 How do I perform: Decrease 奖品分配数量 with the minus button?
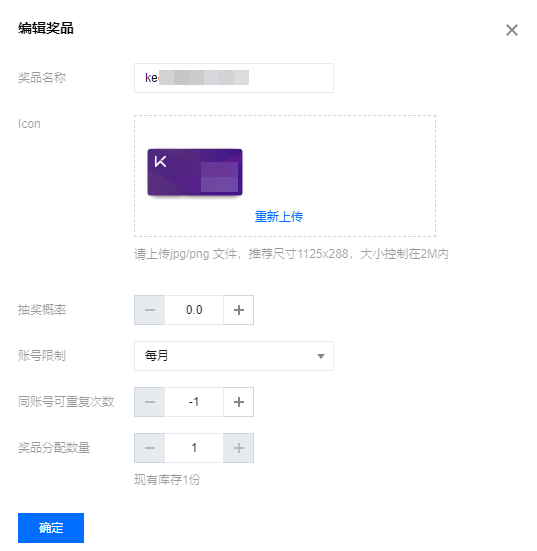[x=149, y=448]
